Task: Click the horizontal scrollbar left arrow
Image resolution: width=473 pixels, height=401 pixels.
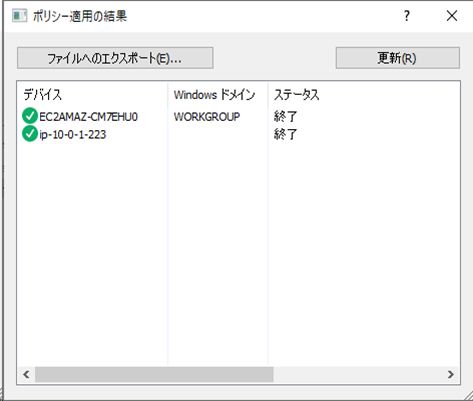Action: coord(26,374)
